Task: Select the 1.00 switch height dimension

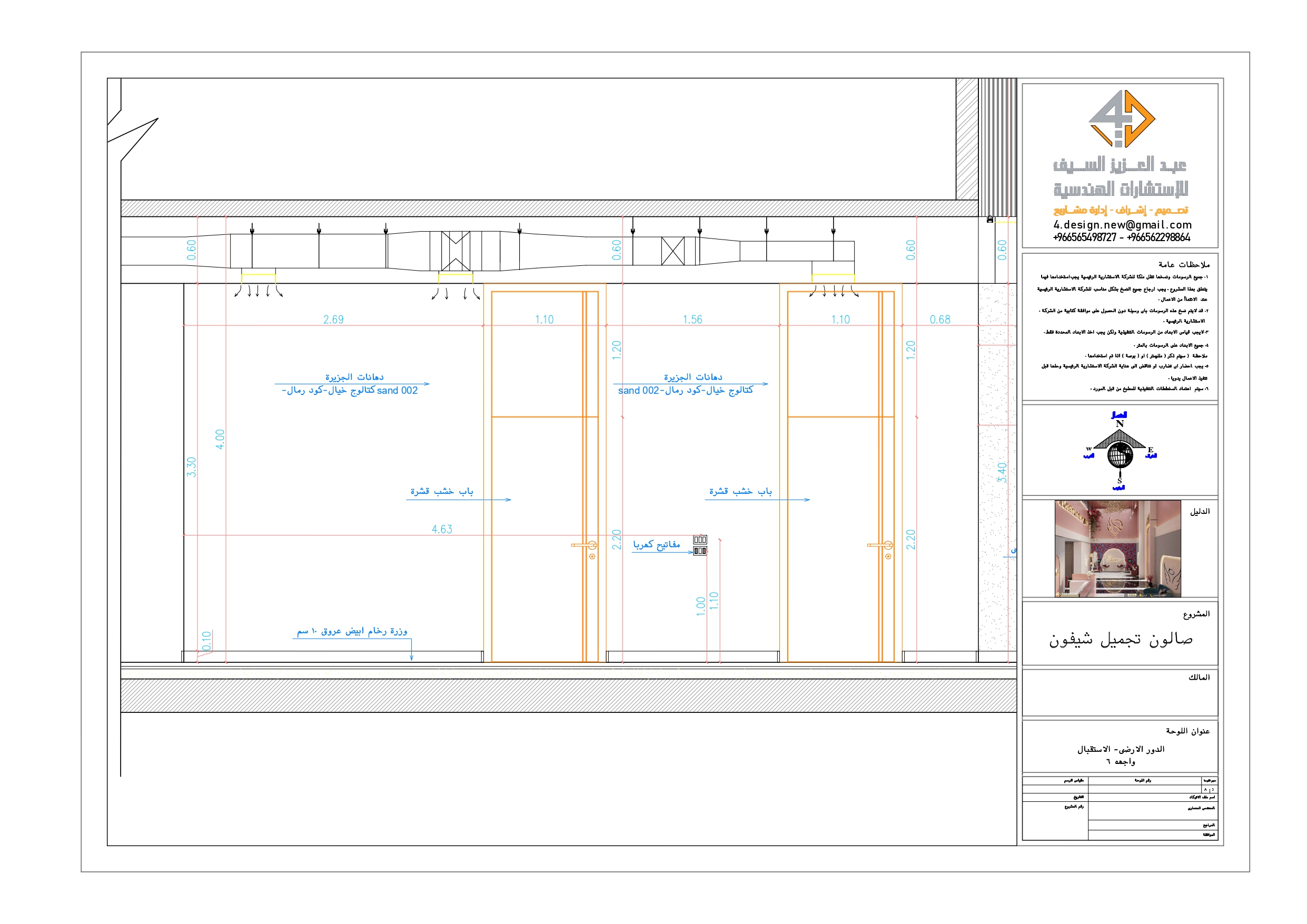Action: (x=701, y=607)
